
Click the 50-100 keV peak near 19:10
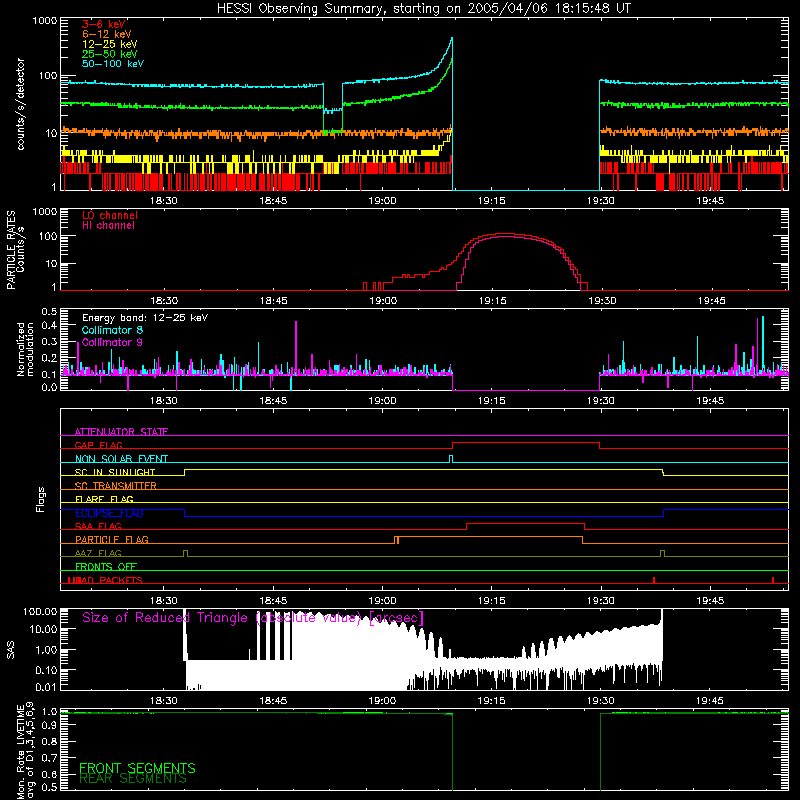[x=452, y=39]
